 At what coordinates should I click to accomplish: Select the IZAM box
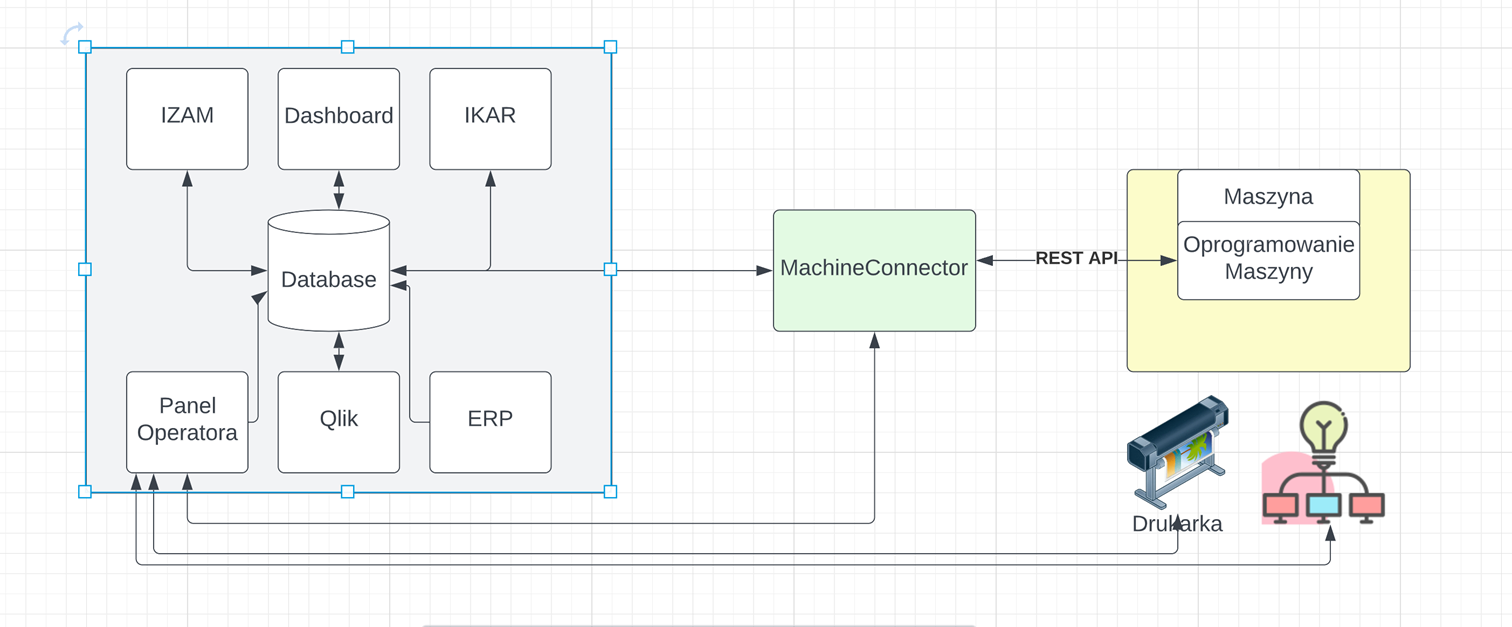pos(187,116)
